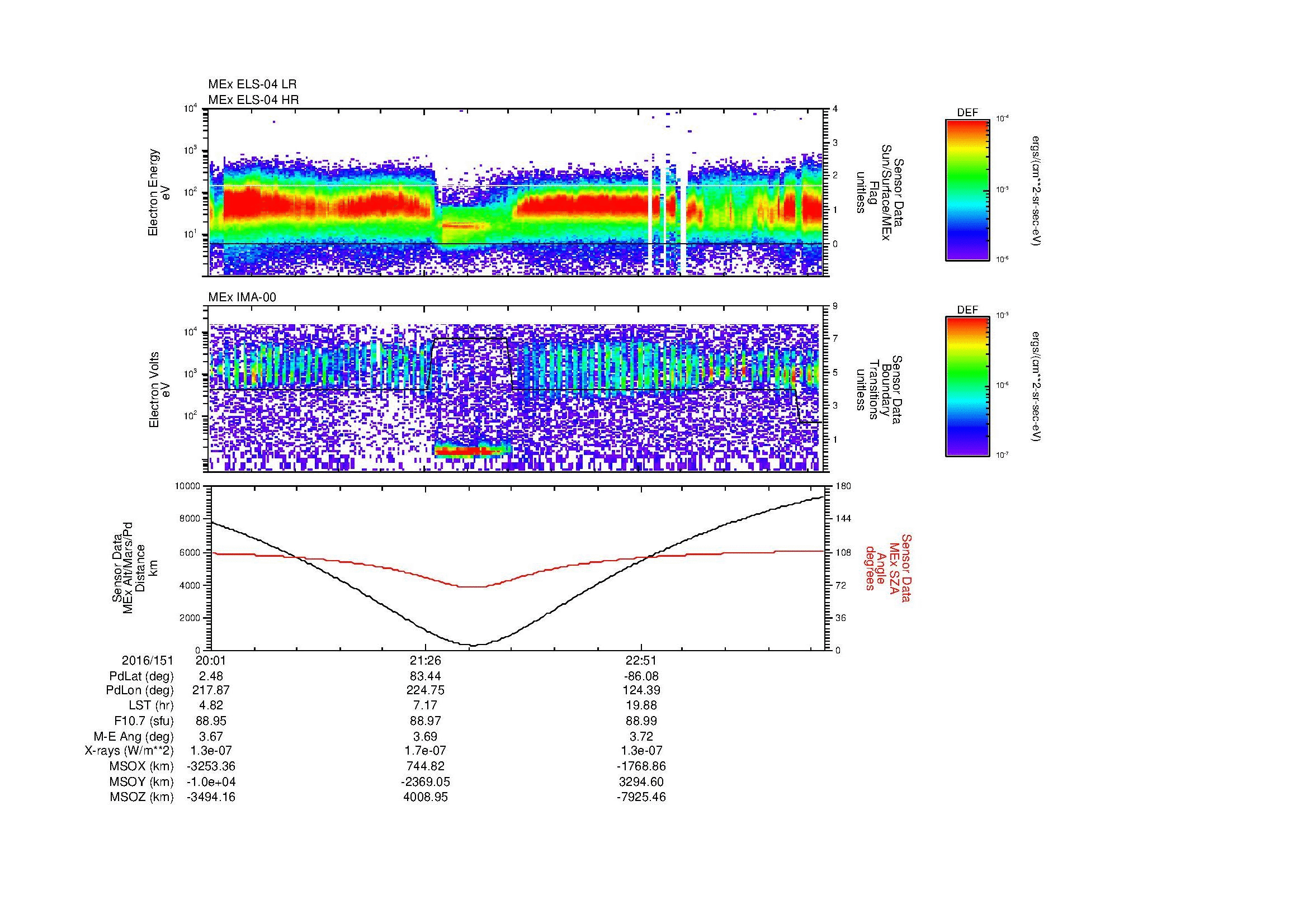The image size is (1308, 924).
Task: Click the 'PdLon (deg)' row label
Action: click(140, 690)
